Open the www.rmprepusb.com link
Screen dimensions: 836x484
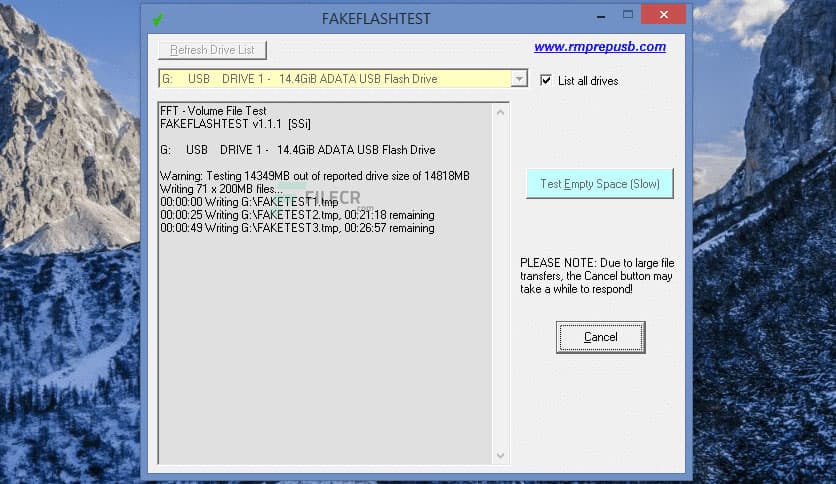(600, 47)
